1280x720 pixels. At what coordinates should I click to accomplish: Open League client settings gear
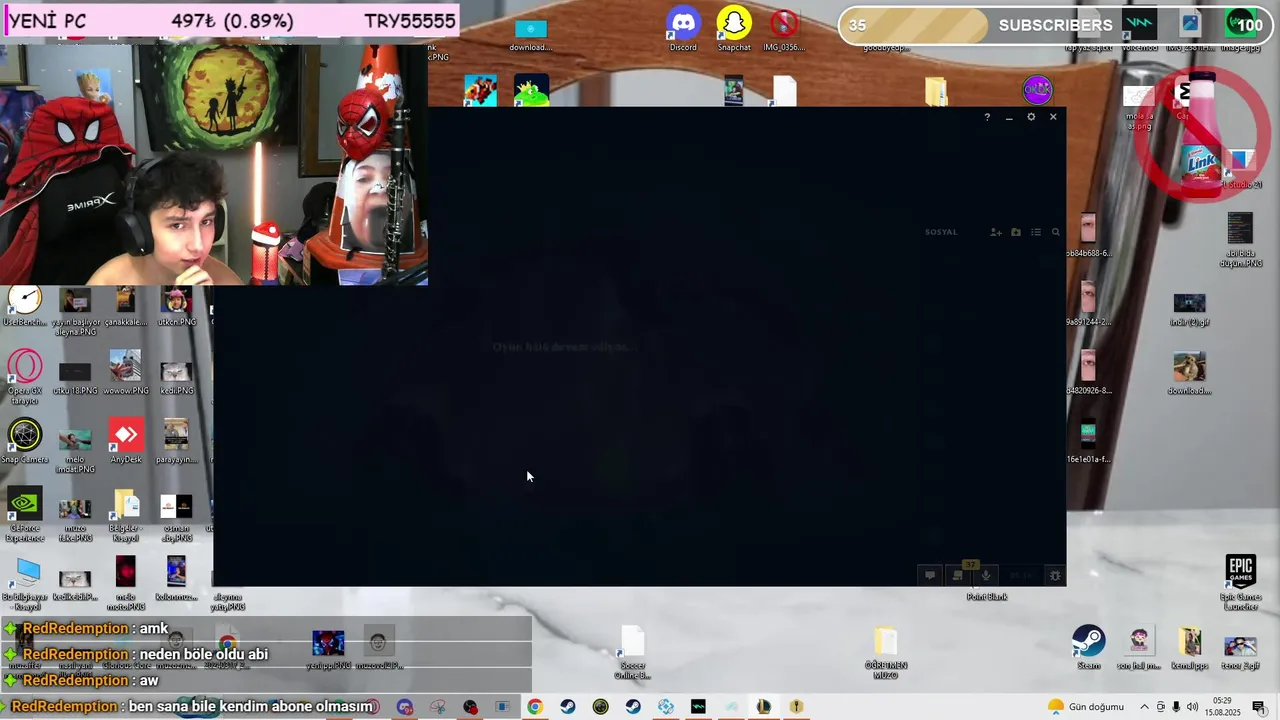click(1031, 117)
